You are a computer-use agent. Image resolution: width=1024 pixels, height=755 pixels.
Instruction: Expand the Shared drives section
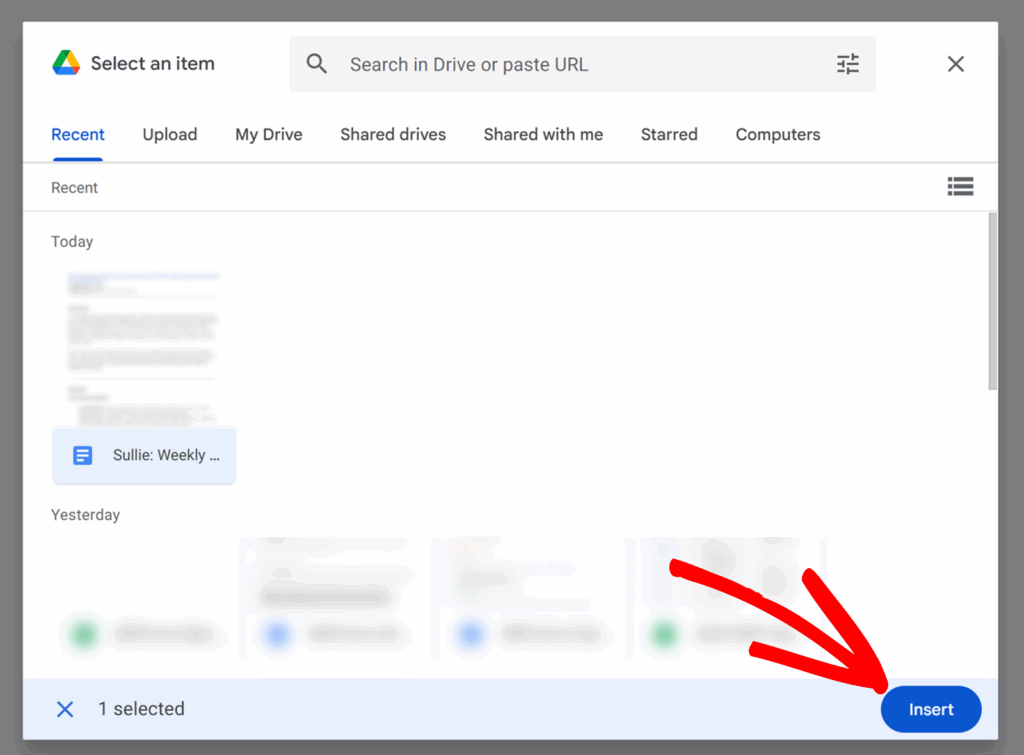[x=392, y=134]
